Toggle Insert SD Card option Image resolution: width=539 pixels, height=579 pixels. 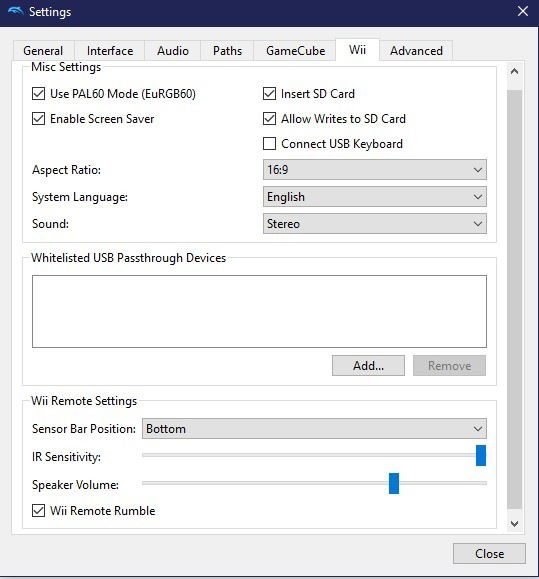[269, 93]
